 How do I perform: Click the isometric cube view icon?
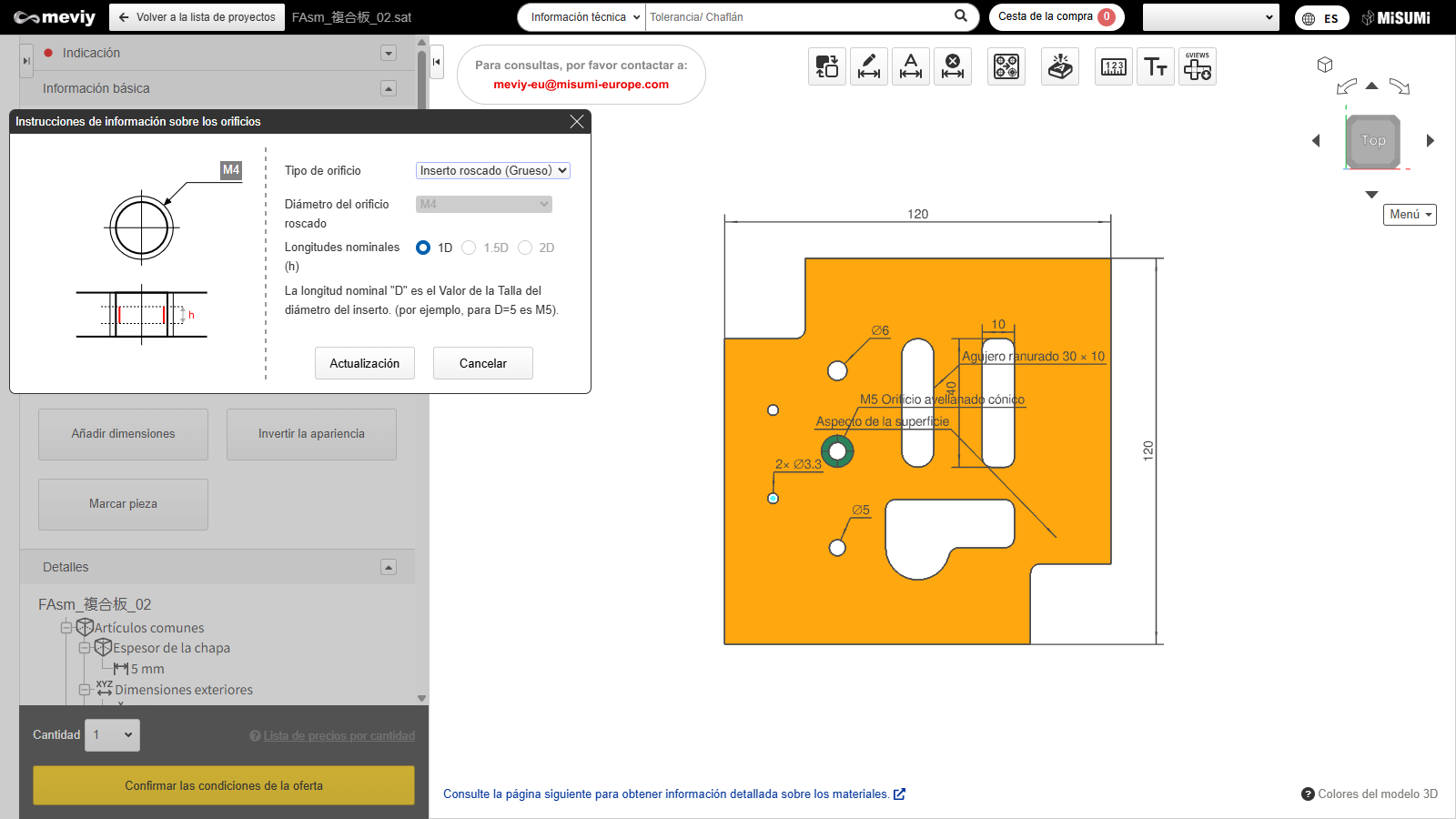(x=1325, y=65)
